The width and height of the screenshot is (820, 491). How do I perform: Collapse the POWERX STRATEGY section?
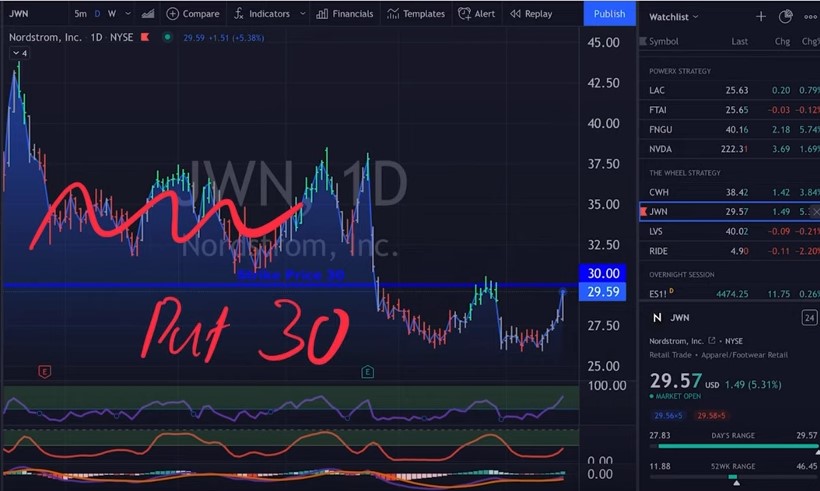680,71
